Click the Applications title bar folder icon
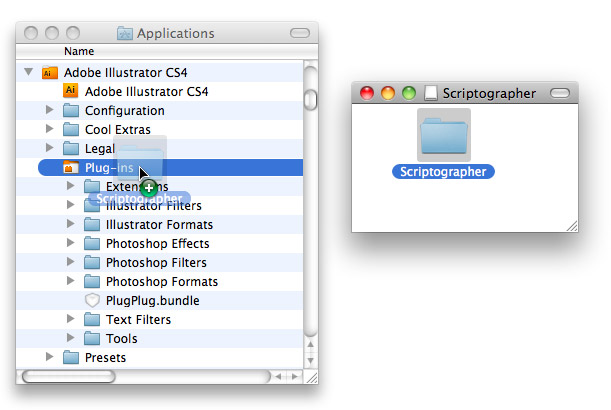 point(125,33)
